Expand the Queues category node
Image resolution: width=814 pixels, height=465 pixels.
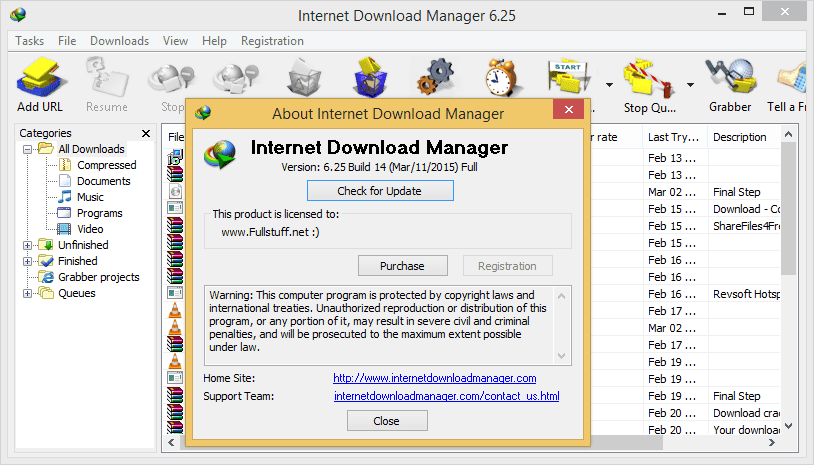click(x=28, y=293)
